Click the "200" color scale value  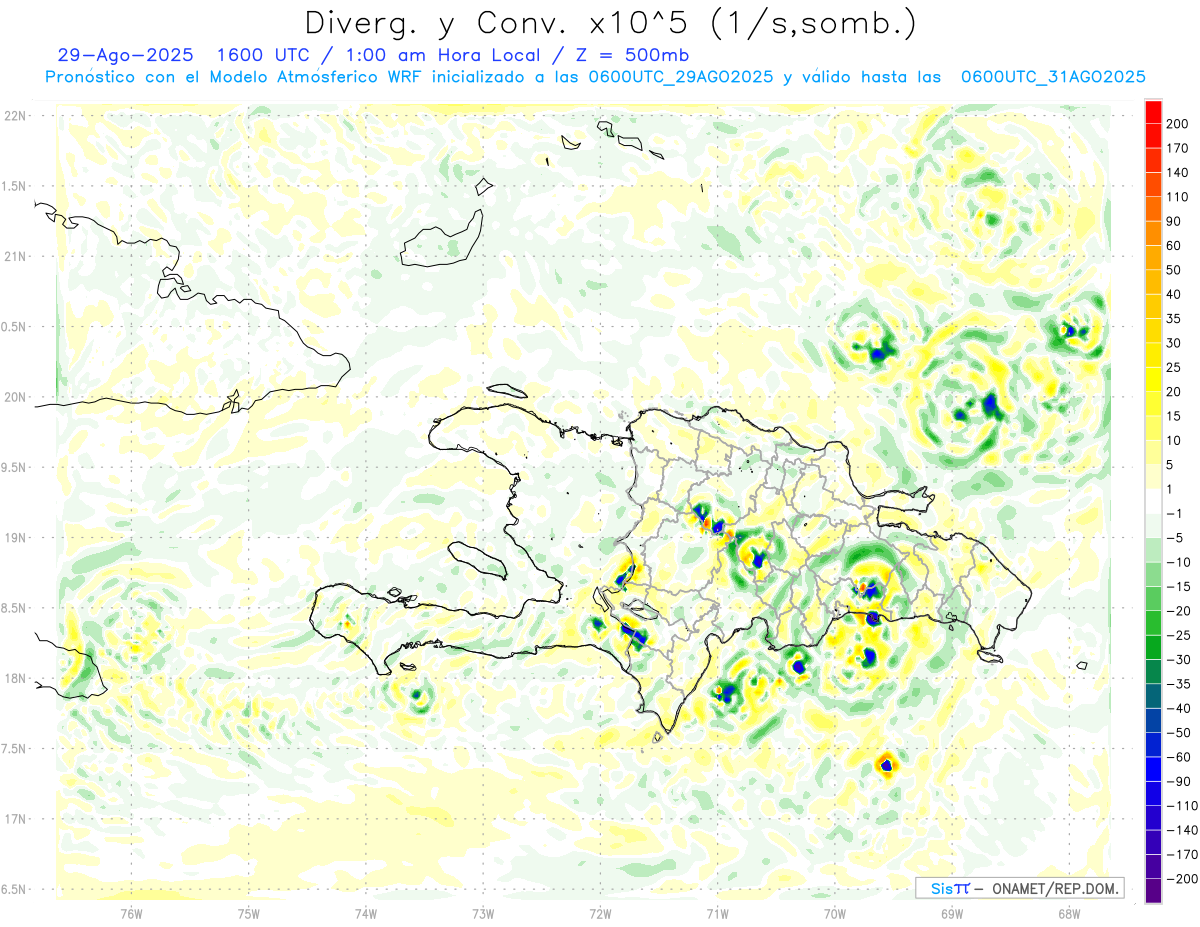[1177, 123]
